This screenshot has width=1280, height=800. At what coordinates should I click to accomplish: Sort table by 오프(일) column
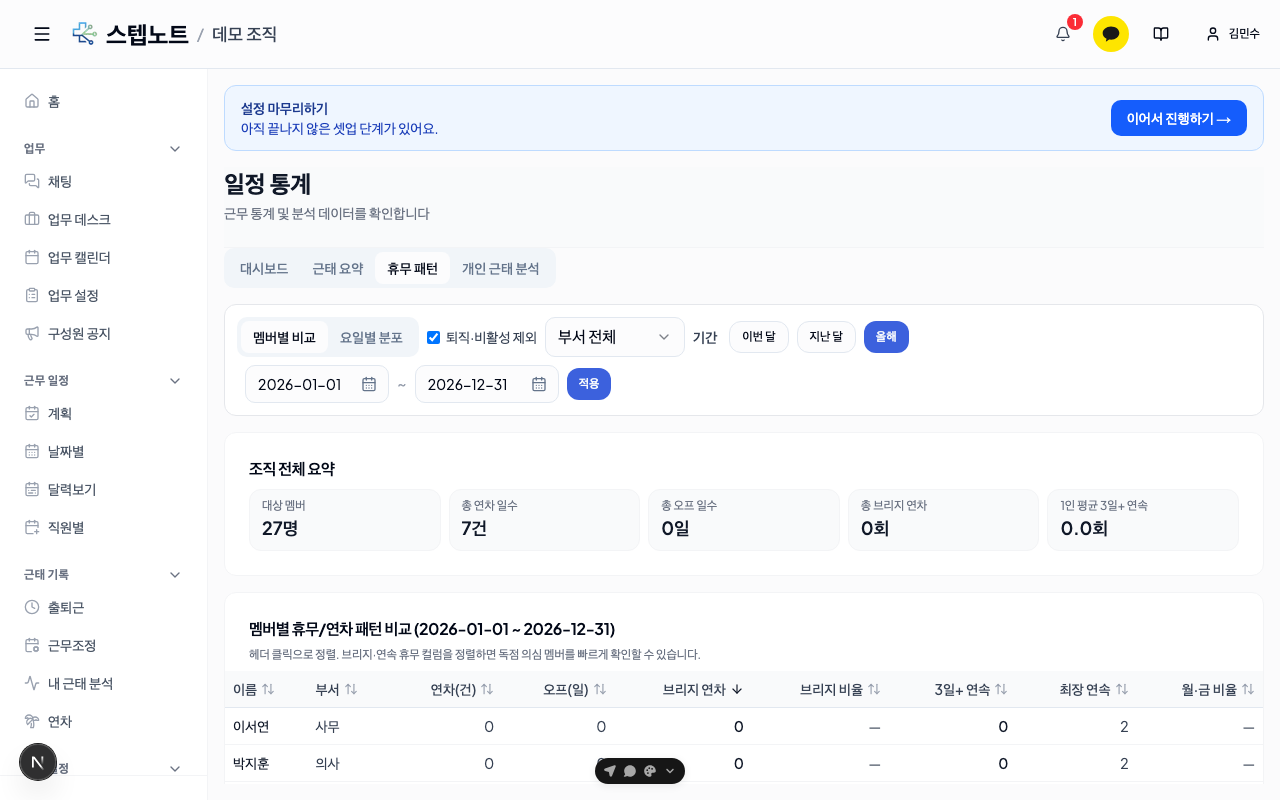click(x=575, y=689)
